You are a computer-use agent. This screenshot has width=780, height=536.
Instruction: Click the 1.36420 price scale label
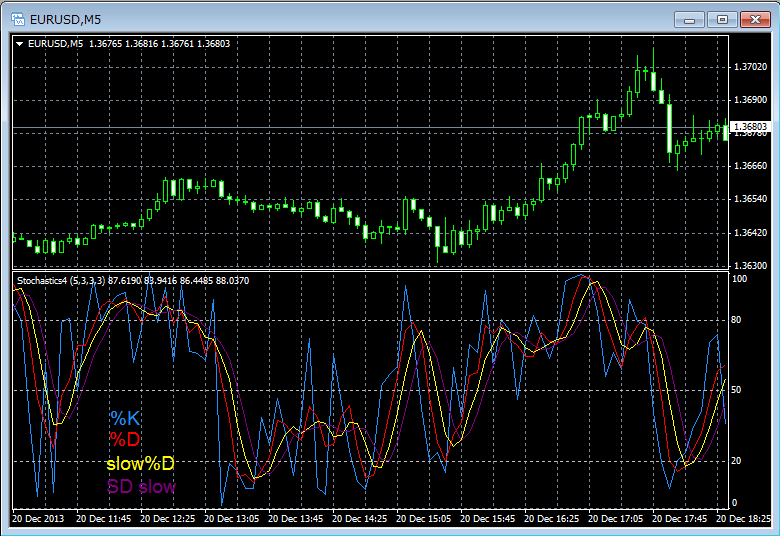click(749, 233)
